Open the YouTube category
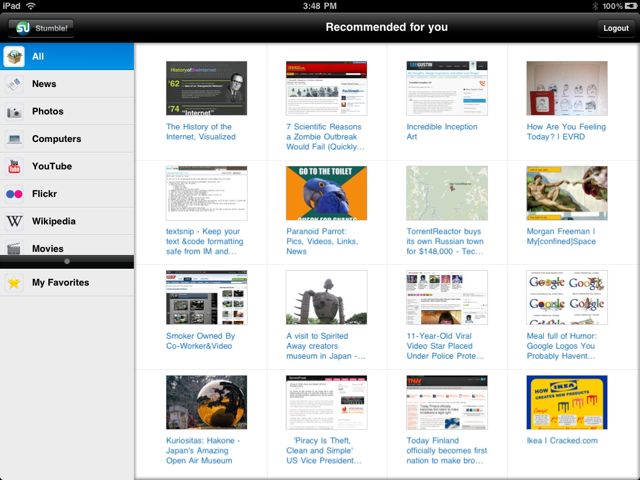 pyautogui.click(x=67, y=166)
